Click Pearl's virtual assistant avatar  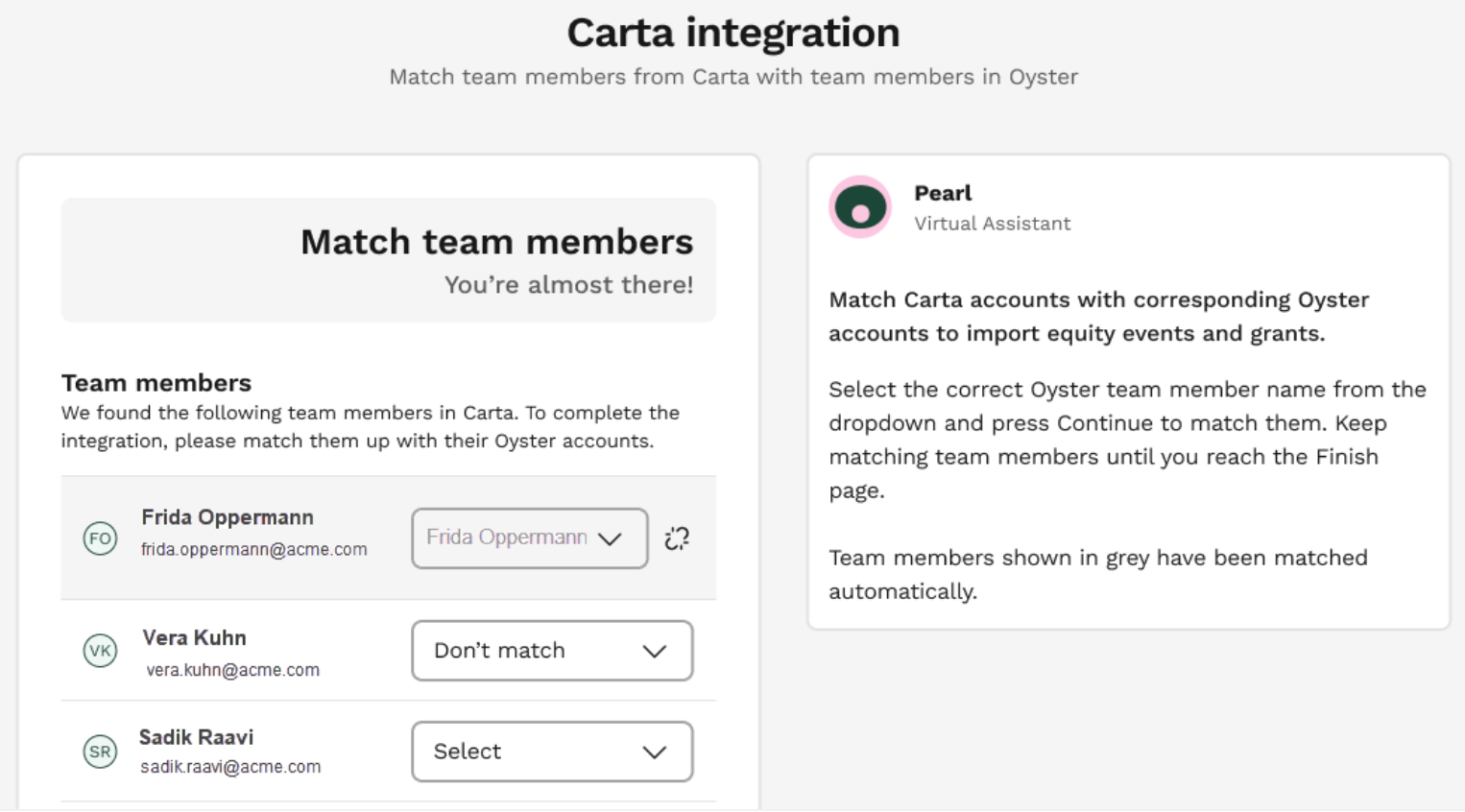click(860, 207)
